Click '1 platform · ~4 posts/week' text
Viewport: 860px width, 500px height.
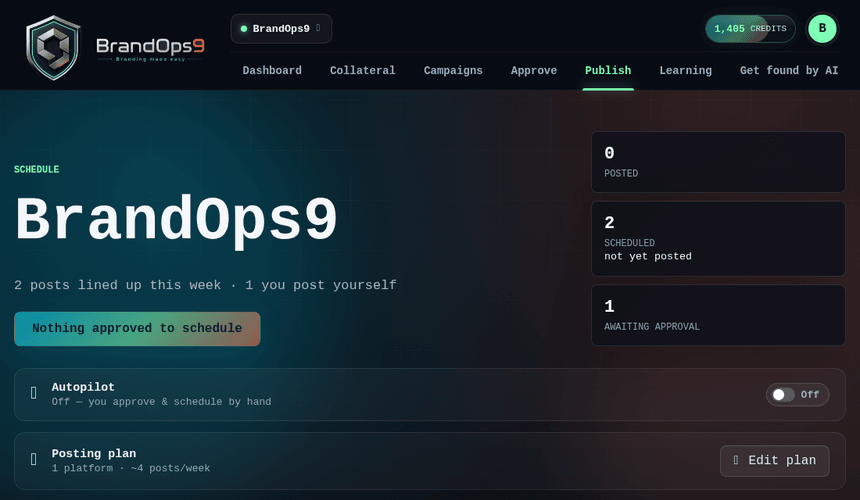click(131, 468)
